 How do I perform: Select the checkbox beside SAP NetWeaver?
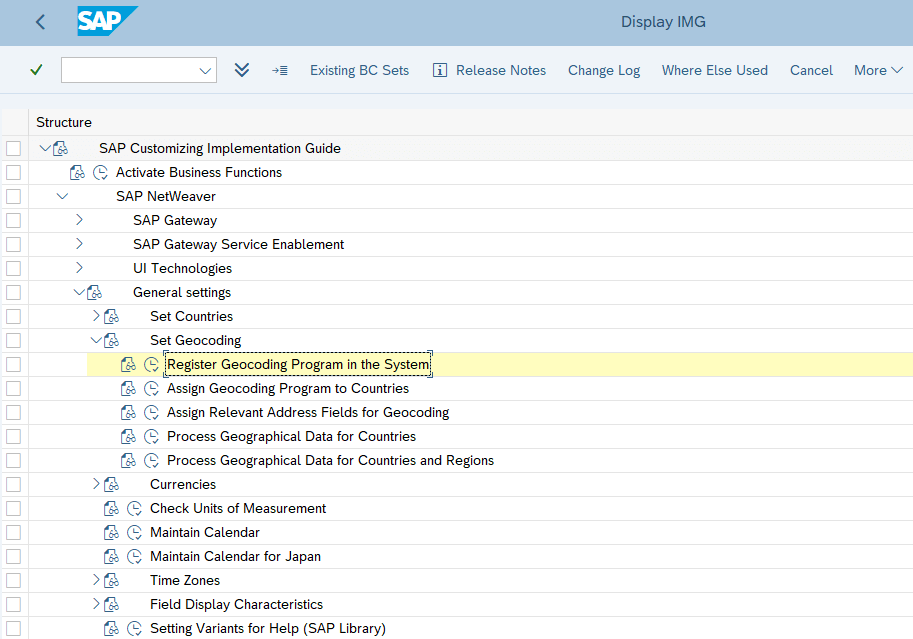pyautogui.click(x=13, y=196)
